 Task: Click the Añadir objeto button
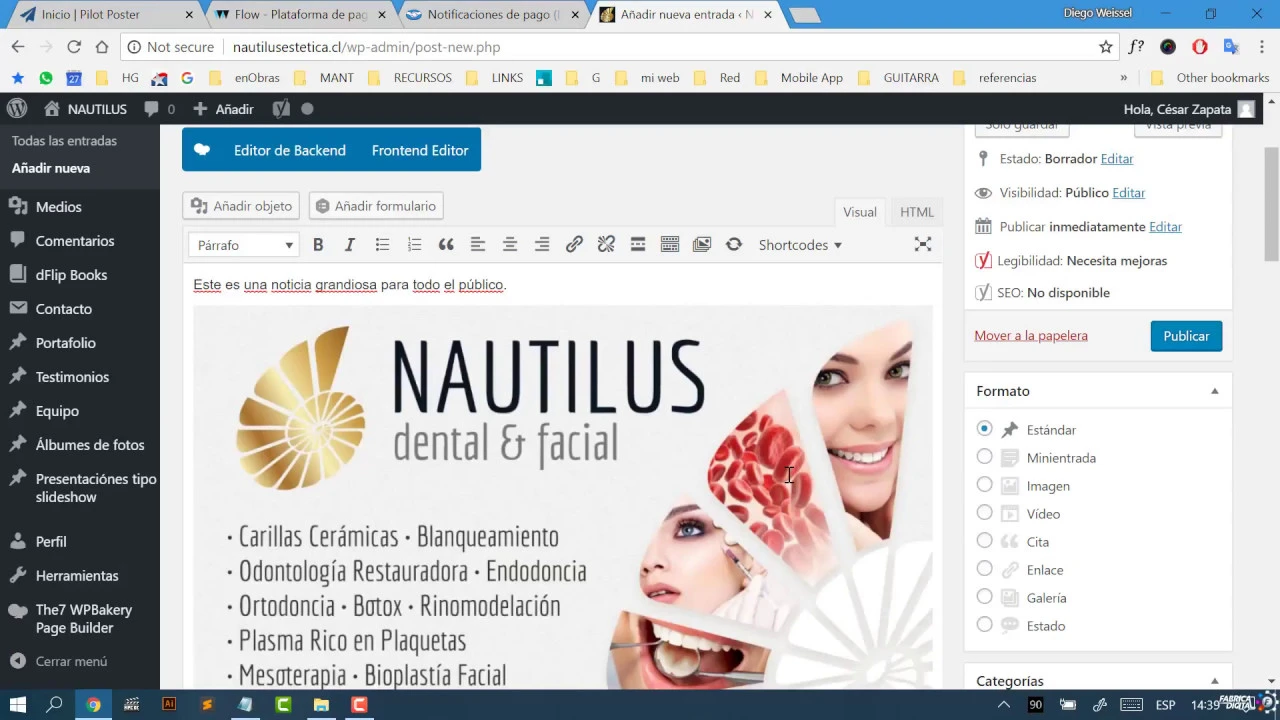242,206
